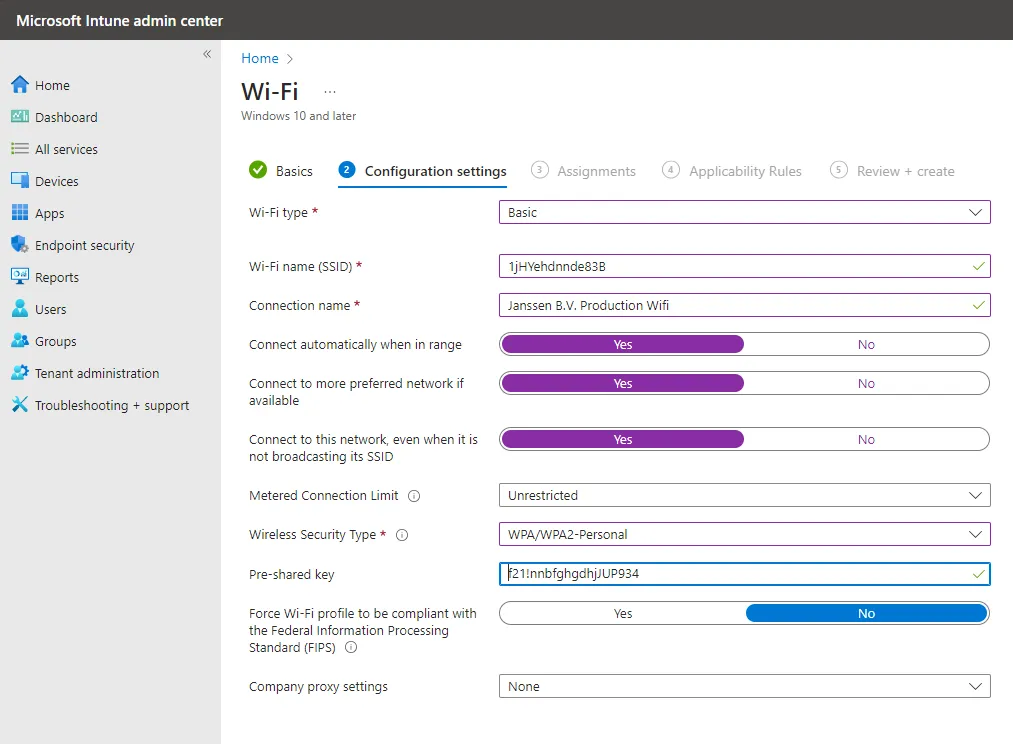Viewport: 1013px width, 744px height.
Task: Click the Reports icon in sidebar
Action: (20, 276)
